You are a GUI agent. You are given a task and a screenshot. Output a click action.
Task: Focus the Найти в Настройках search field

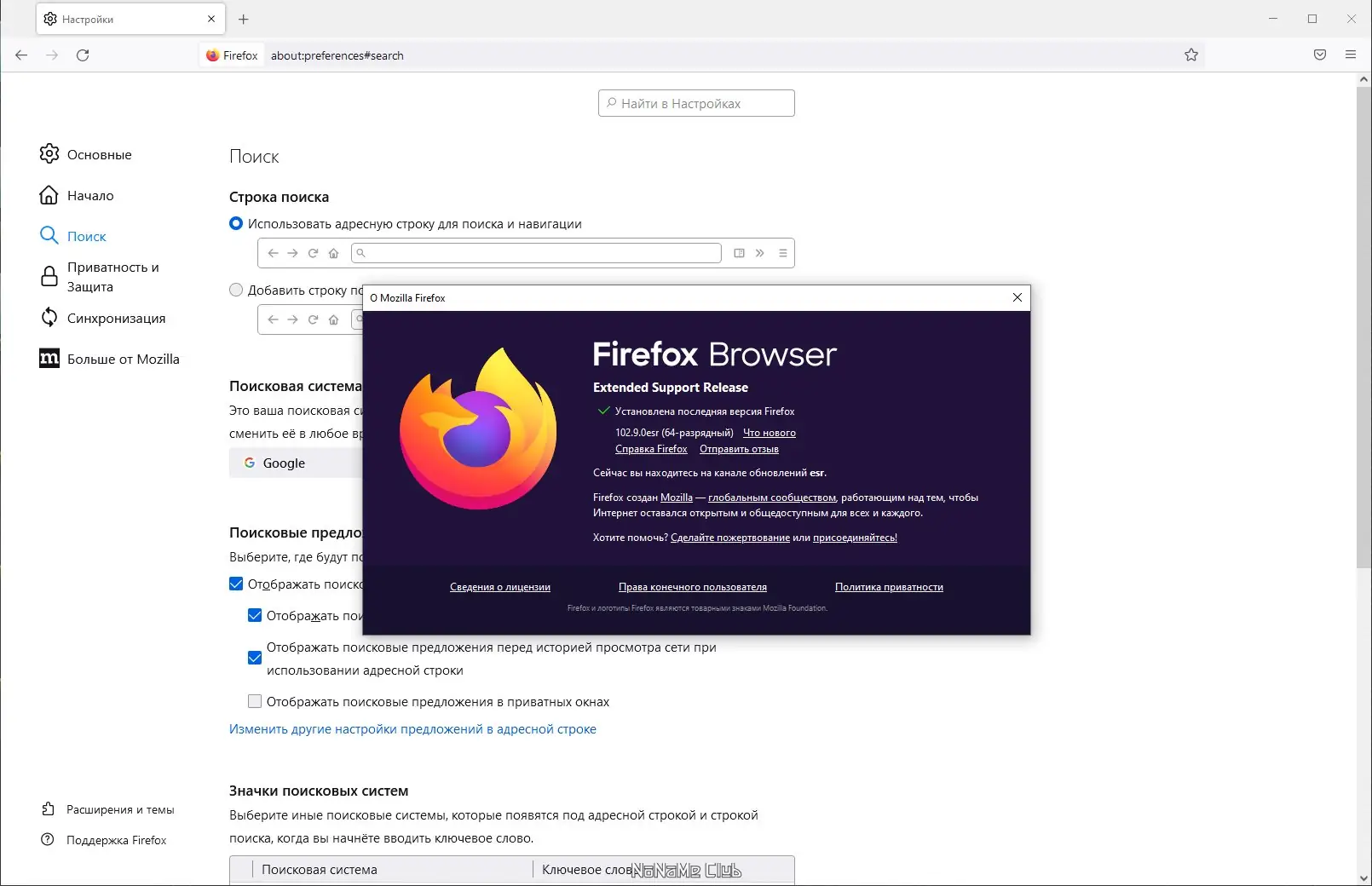point(696,103)
